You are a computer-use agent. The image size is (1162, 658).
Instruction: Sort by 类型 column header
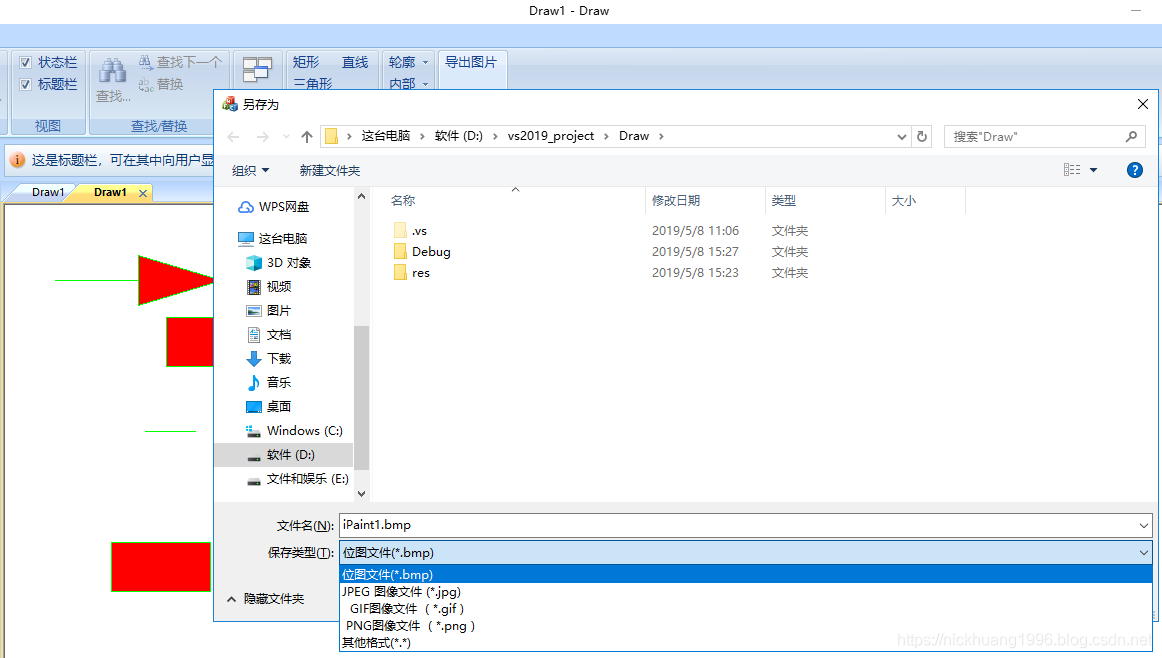[783, 200]
